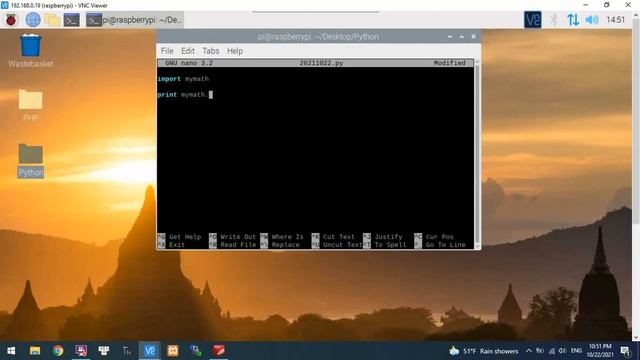The height and width of the screenshot is (360, 640).
Task: Open the Windows volume tray icon
Action: (562, 351)
